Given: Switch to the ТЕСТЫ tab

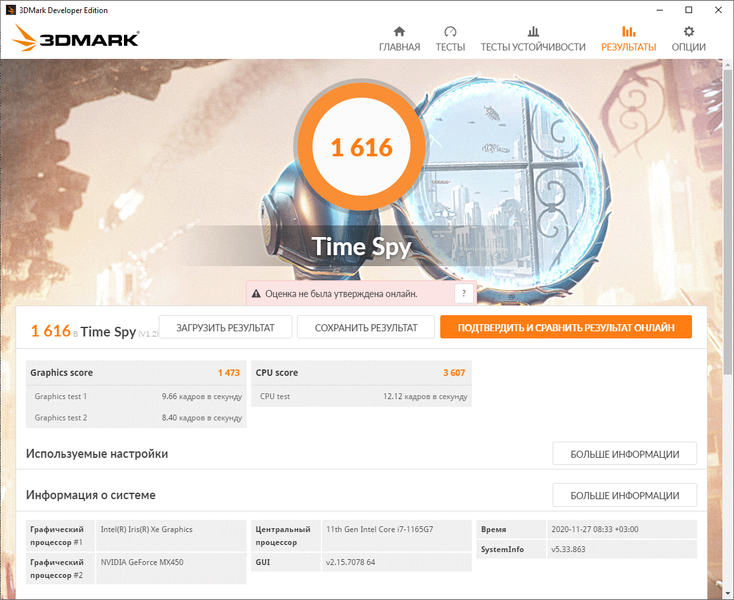Looking at the screenshot, I should pyautogui.click(x=450, y=39).
